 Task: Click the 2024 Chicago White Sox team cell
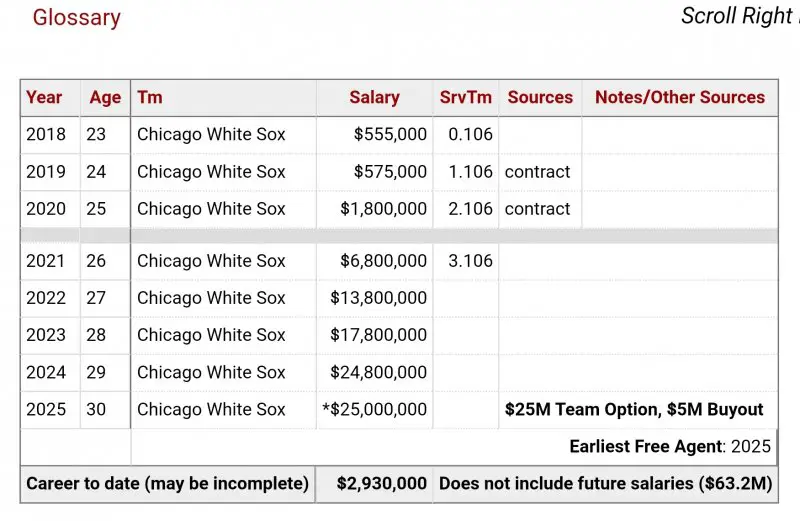[x=211, y=372]
